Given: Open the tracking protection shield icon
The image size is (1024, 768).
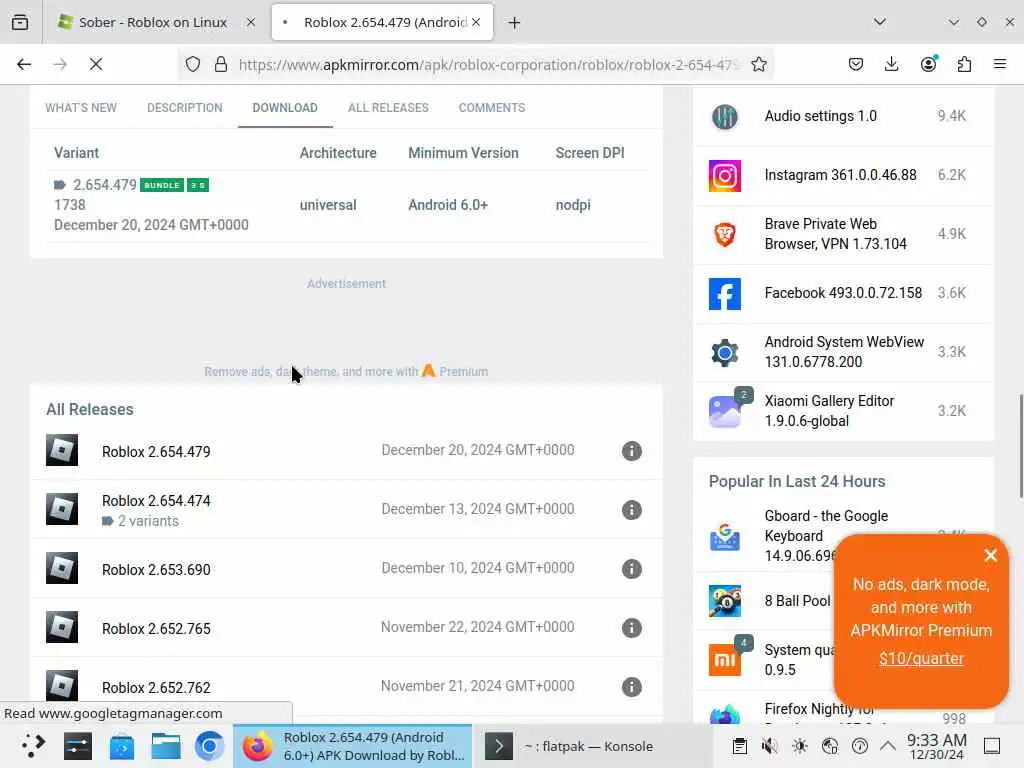Looking at the screenshot, I should [193, 64].
